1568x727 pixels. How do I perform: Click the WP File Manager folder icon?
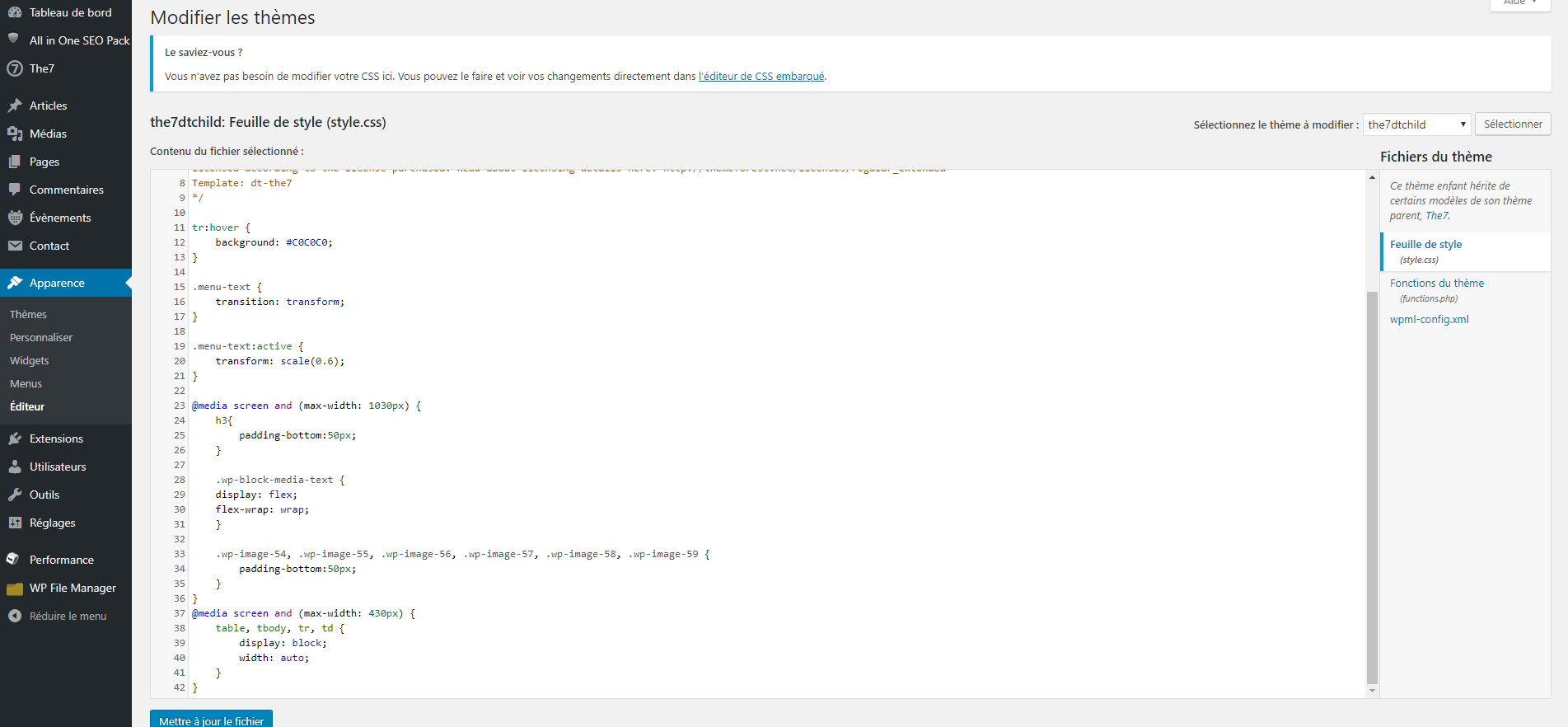point(15,589)
